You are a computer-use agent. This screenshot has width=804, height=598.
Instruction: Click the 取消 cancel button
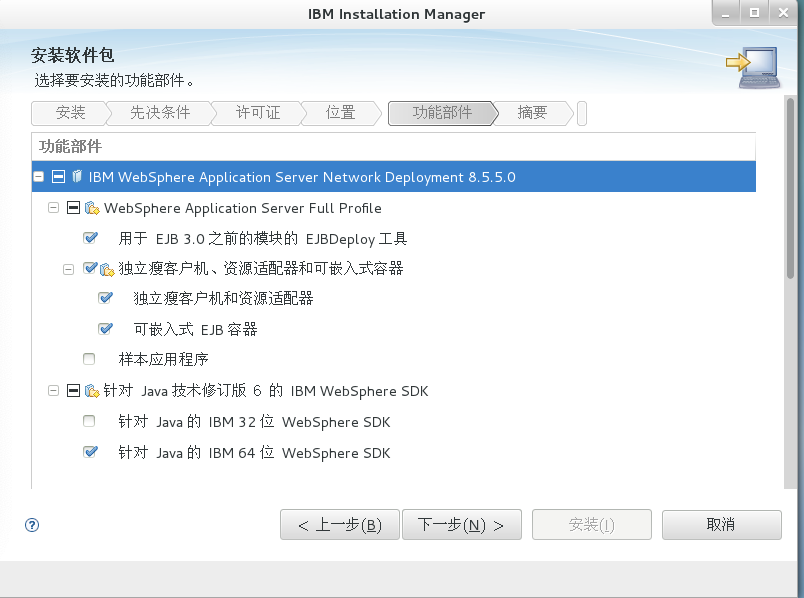721,525
